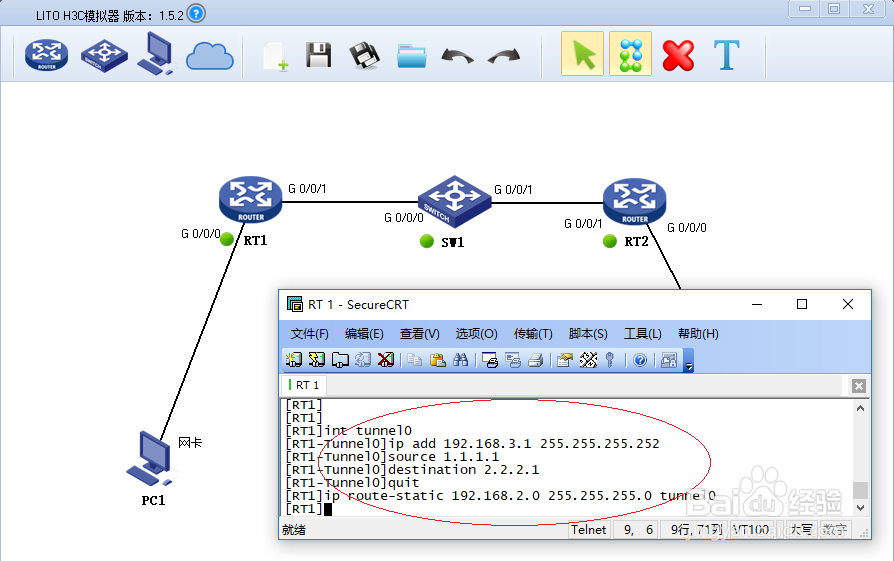
Task: Select the PC1 computer on the canvas
Action: click(151, 460)
